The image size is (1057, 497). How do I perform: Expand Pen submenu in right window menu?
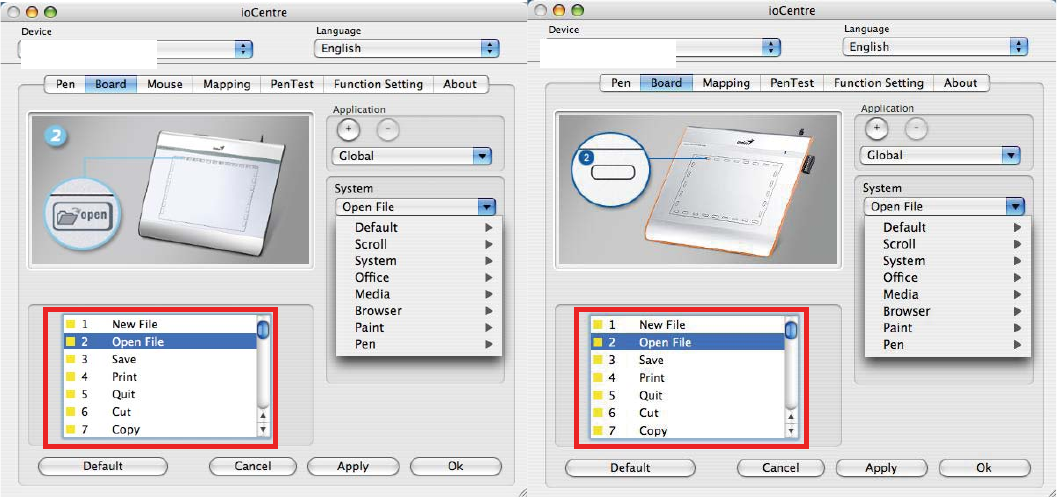point(947,344)
